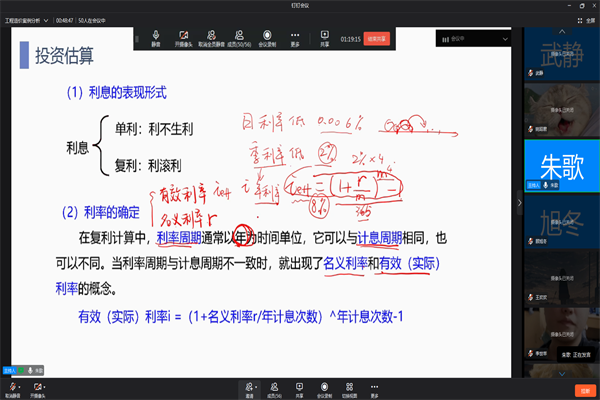
Task: Select the cat avatar participant tile
Action: click(561, 110)
